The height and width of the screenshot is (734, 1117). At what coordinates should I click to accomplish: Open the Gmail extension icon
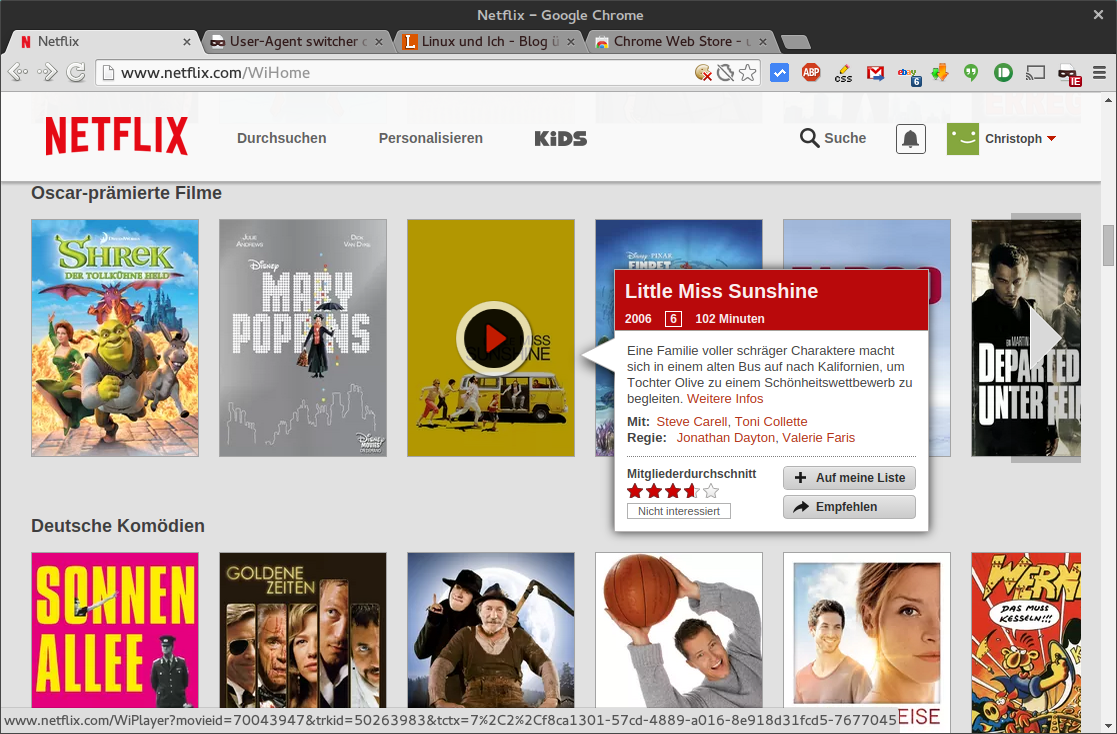[875, 72]
